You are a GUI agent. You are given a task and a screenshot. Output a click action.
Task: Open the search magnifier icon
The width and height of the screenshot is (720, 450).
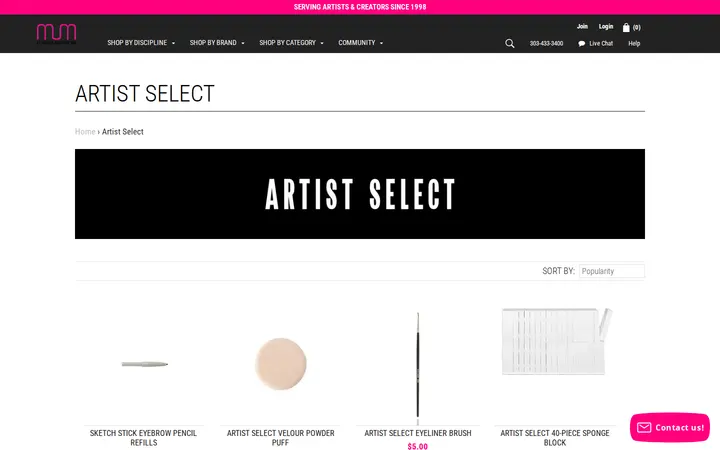(510, 43)
